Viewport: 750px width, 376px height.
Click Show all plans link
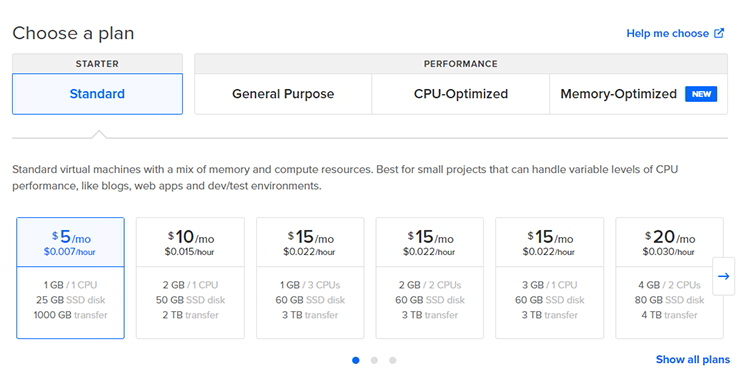click(x=693, y=359)
